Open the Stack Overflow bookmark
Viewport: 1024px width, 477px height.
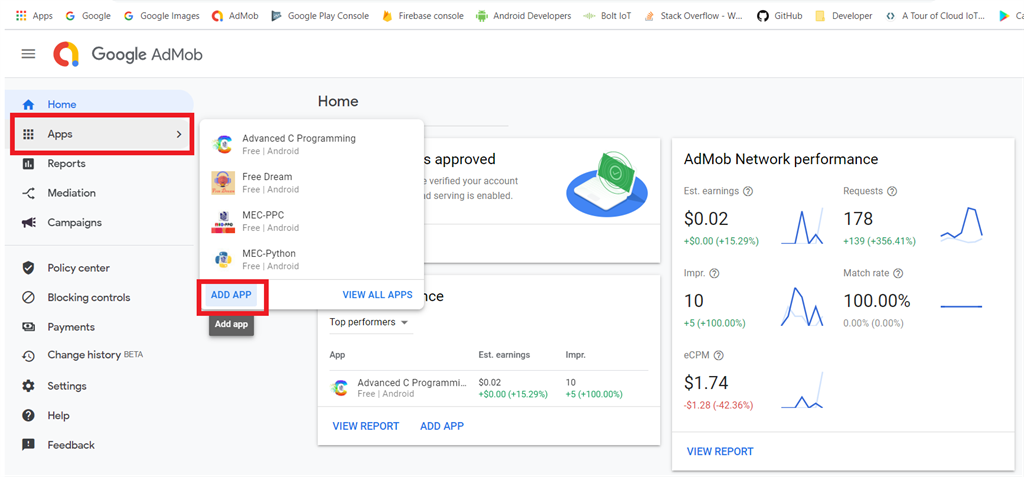(x=694, y=16)
